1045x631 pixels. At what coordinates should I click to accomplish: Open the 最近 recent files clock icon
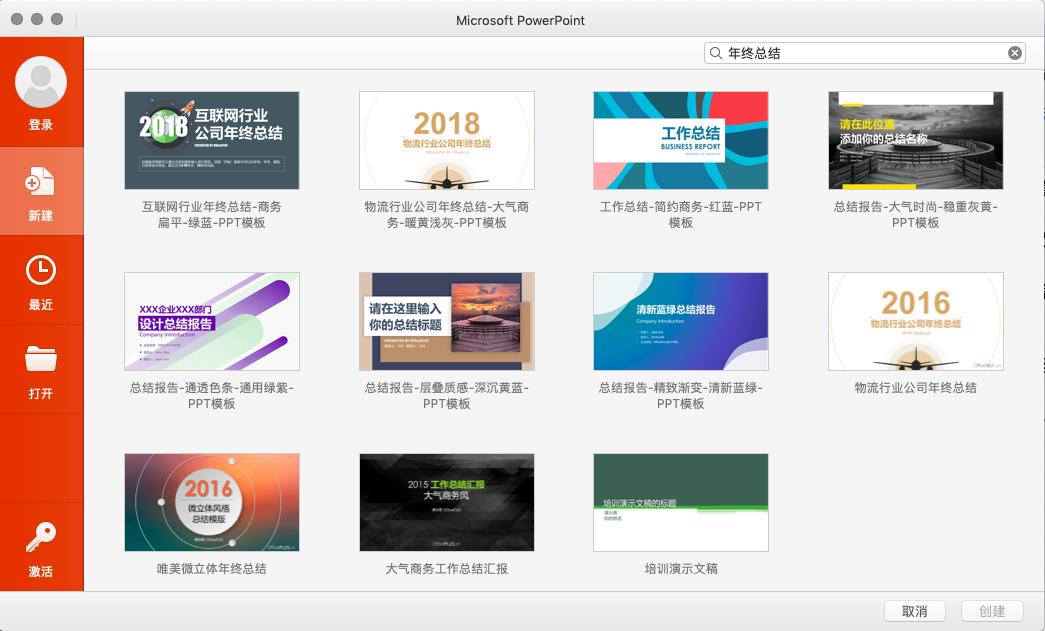coord(41,269)
